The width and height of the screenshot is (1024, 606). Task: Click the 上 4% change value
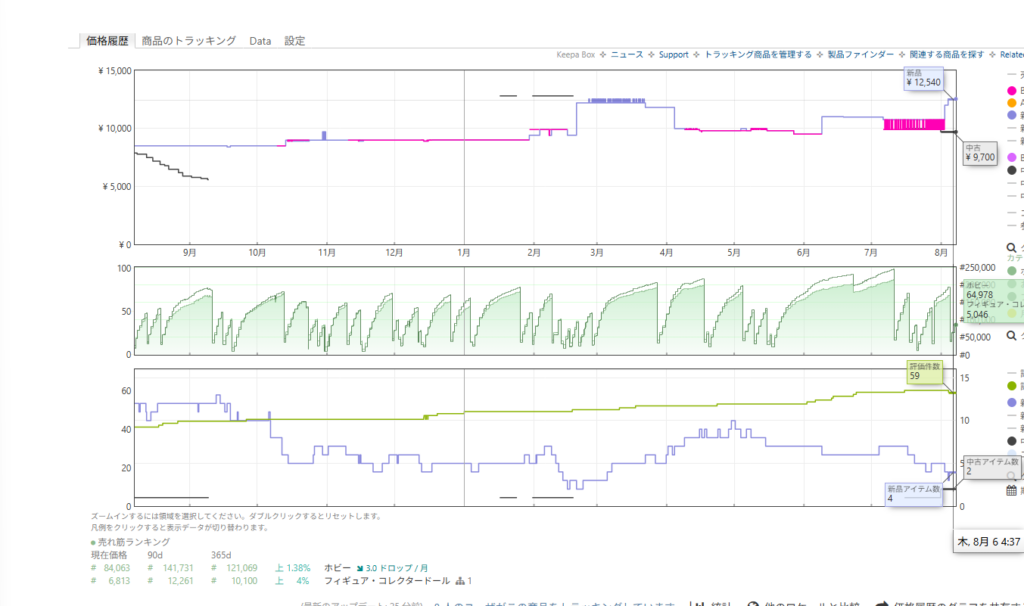point(292,581)
